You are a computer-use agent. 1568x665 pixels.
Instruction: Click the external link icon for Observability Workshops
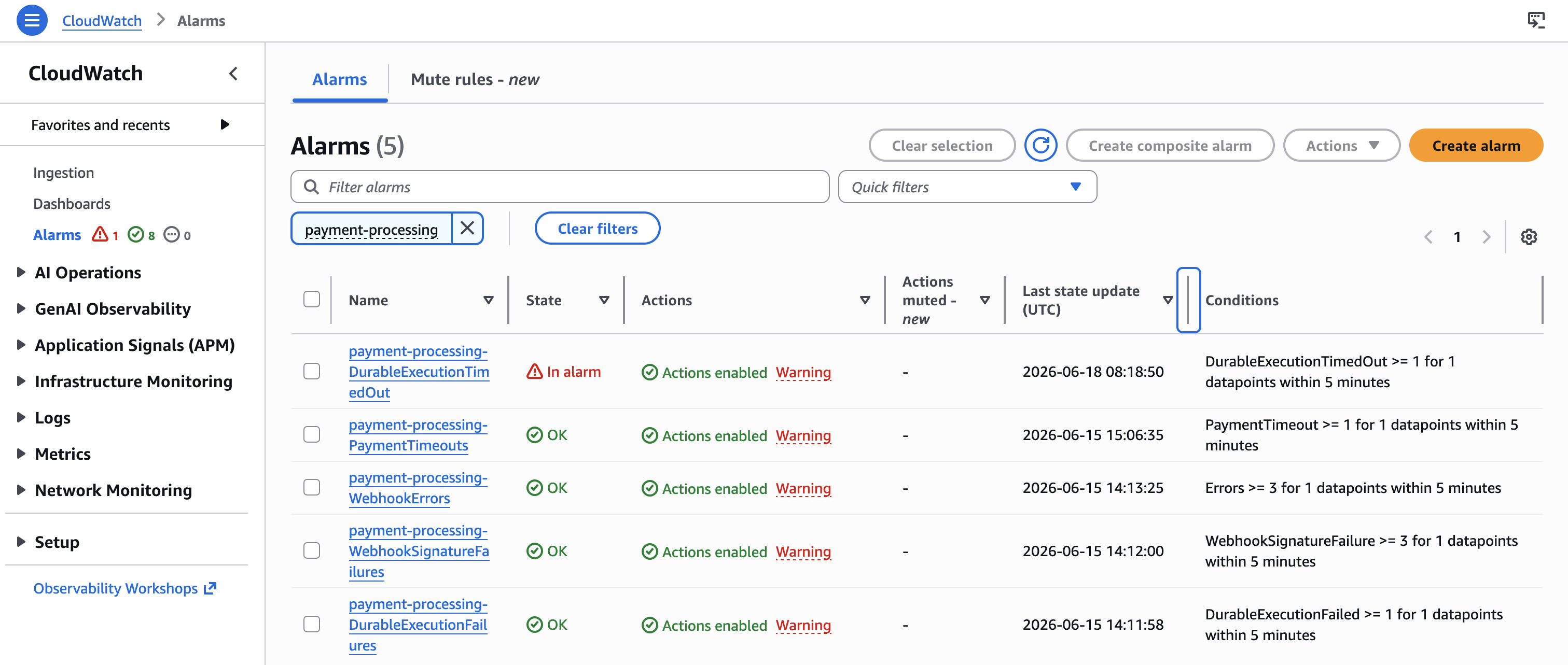[210, 588]
